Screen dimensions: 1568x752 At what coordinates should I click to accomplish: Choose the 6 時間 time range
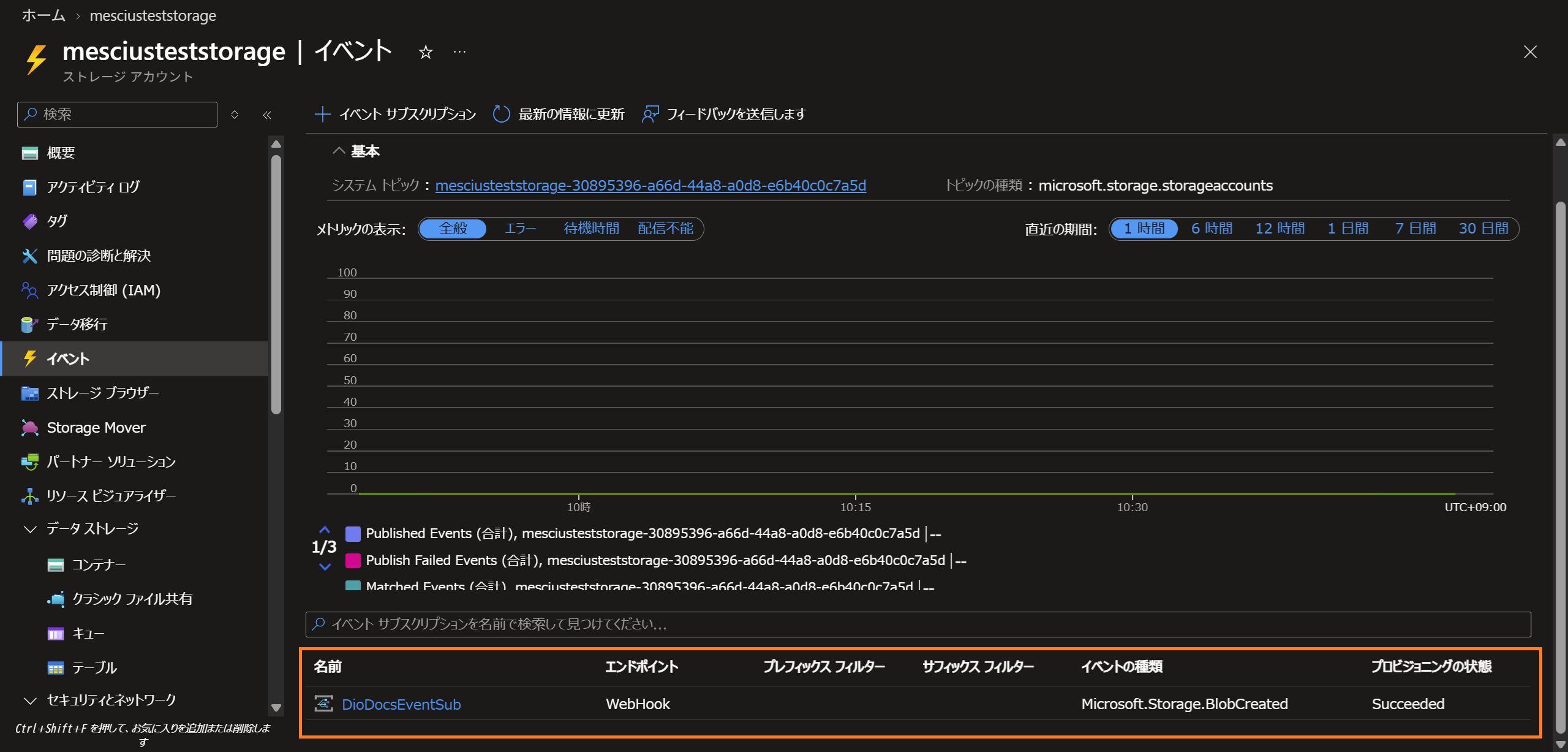tap(1212, 229)
